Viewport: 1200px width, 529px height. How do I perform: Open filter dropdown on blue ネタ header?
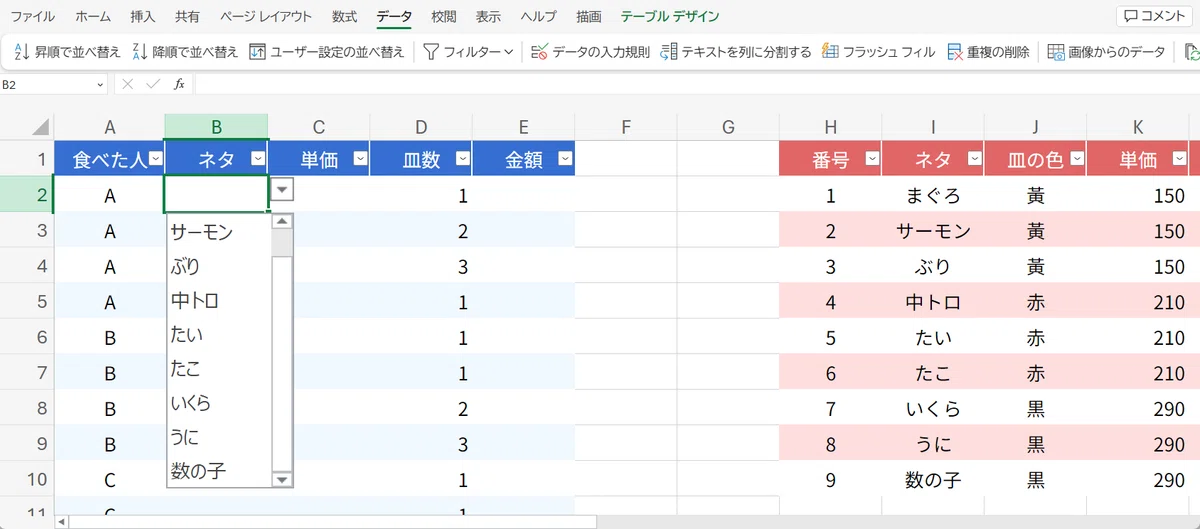coord(257,159)
